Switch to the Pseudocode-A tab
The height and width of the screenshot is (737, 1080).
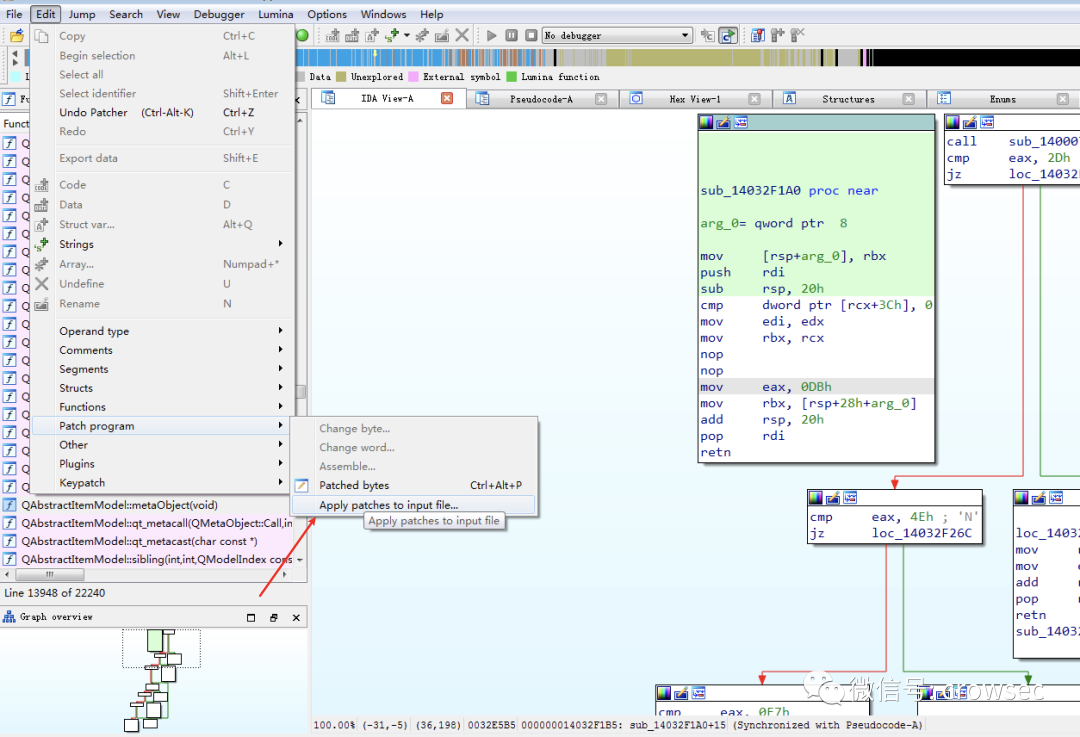[541, 98]
